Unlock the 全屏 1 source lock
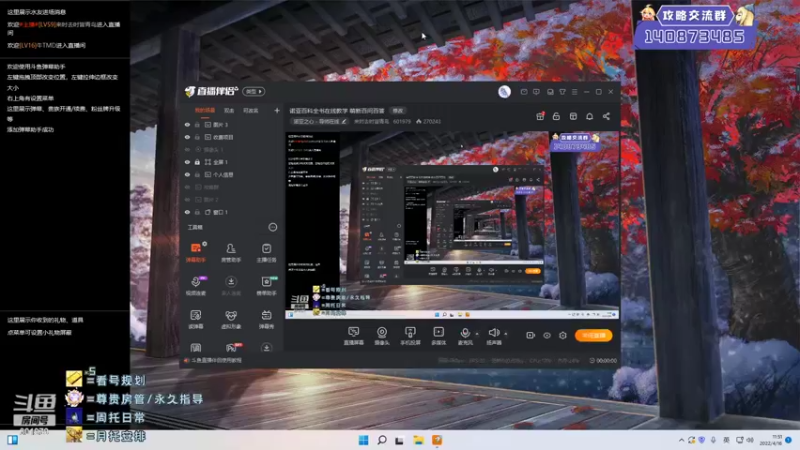Image resolution: width=800 pixels, height=450 pixels. 197,162
